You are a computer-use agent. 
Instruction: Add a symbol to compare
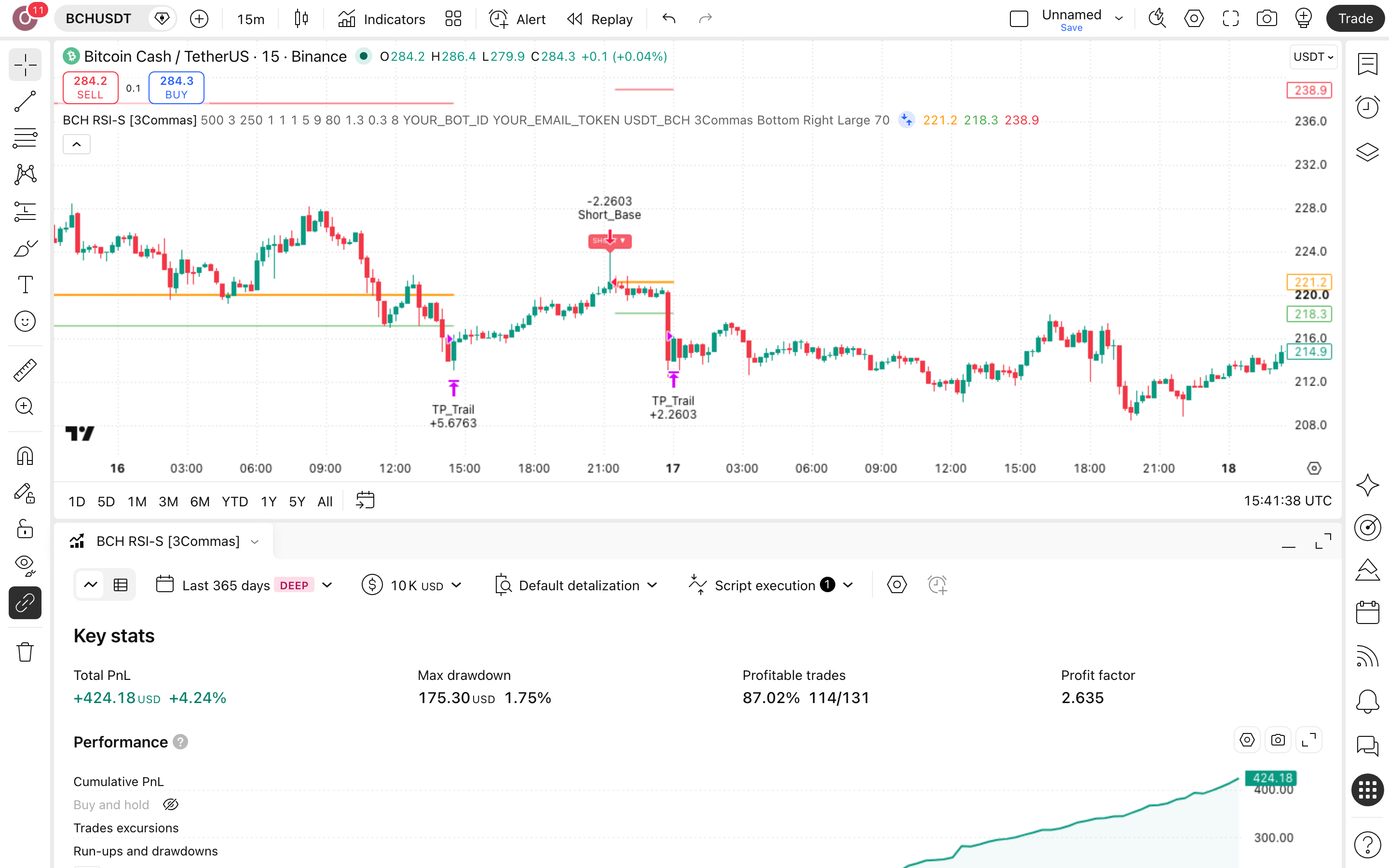(199, 19)
